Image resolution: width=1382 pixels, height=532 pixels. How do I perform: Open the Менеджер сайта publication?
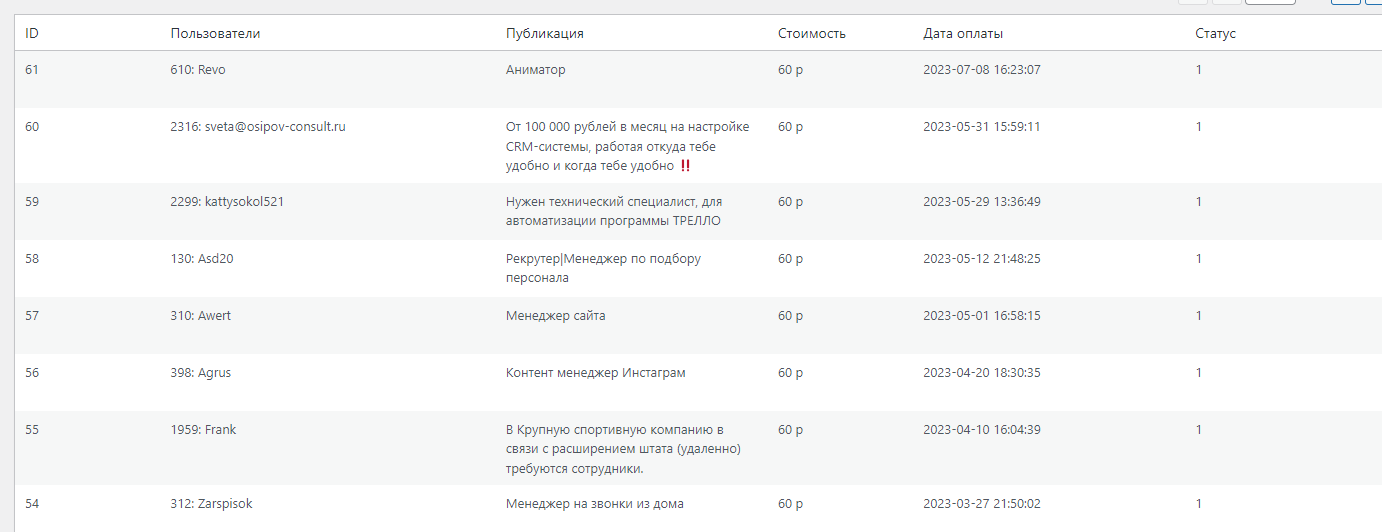coord(556,316)
